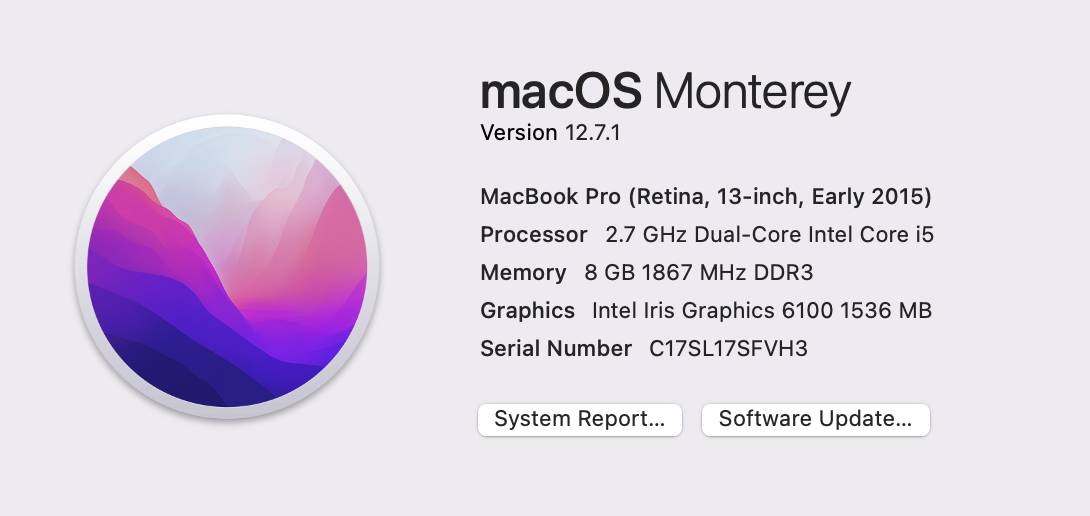Viewport: 1090px width, 516px height.
Task: Select the serial number C17SL17SFVH3
Action: tap(728, 349)
